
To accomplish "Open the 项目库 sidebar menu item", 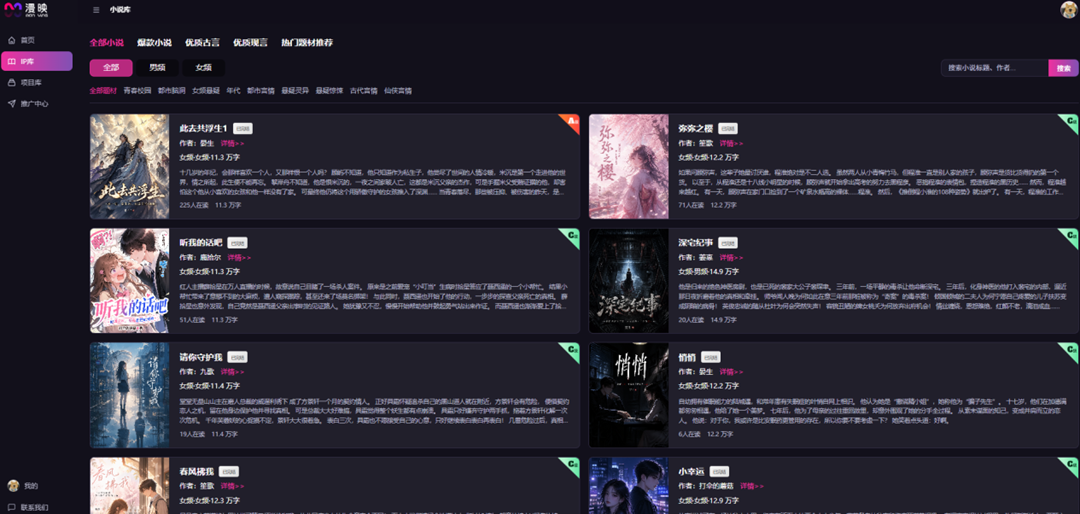I will pos(37,82).
